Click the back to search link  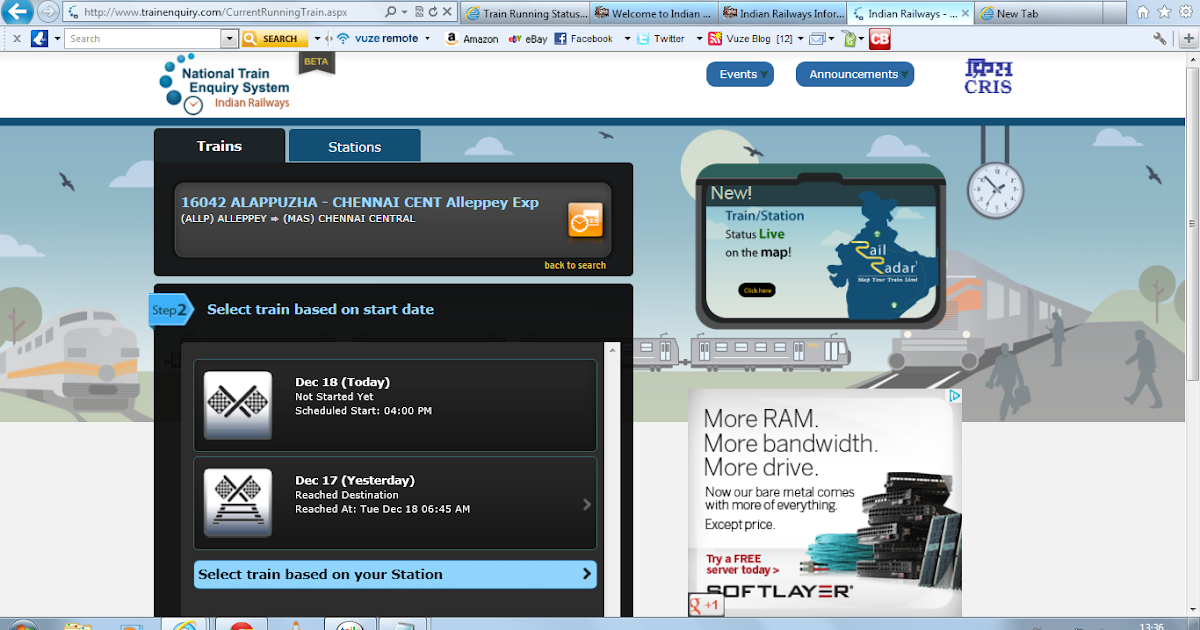[575, 264]
